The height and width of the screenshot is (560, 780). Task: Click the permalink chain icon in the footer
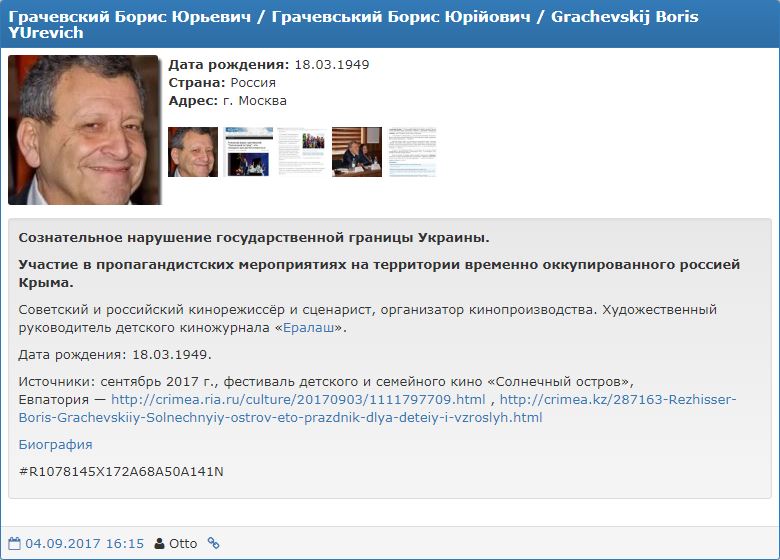click(x=213, y=543)
